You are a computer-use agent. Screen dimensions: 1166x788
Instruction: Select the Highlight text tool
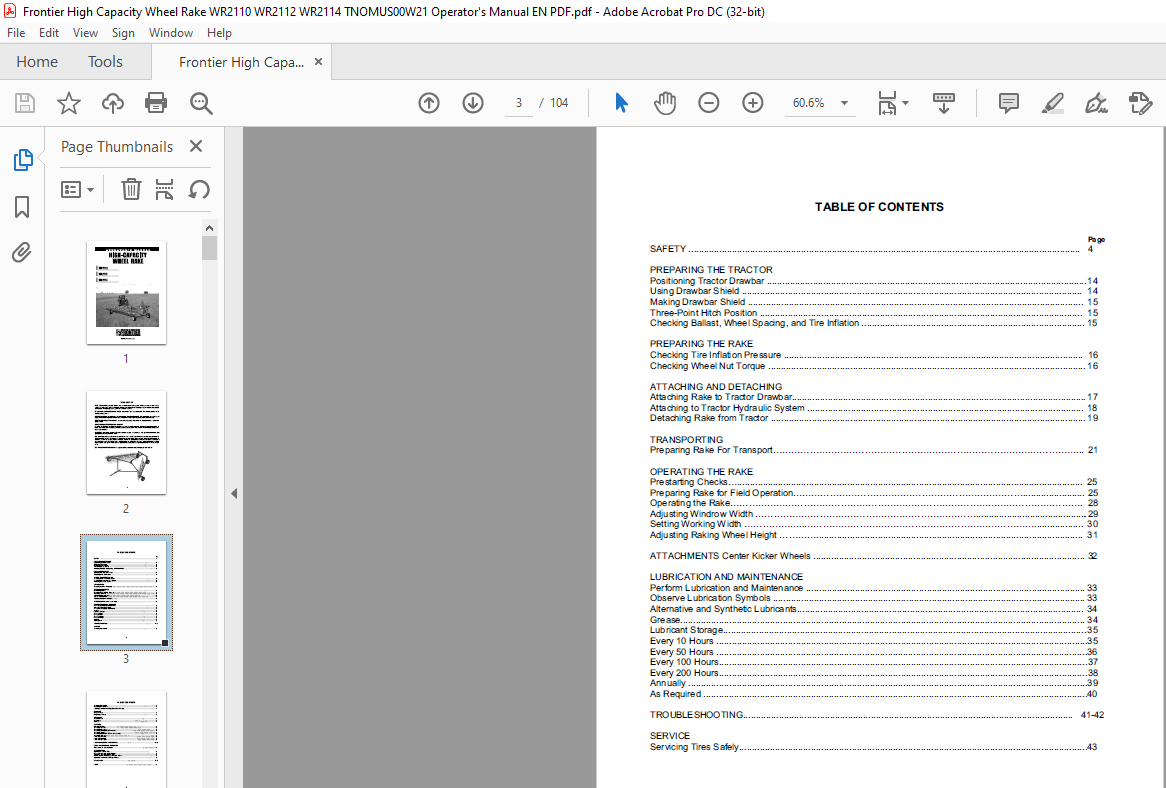pos(1052,103)
